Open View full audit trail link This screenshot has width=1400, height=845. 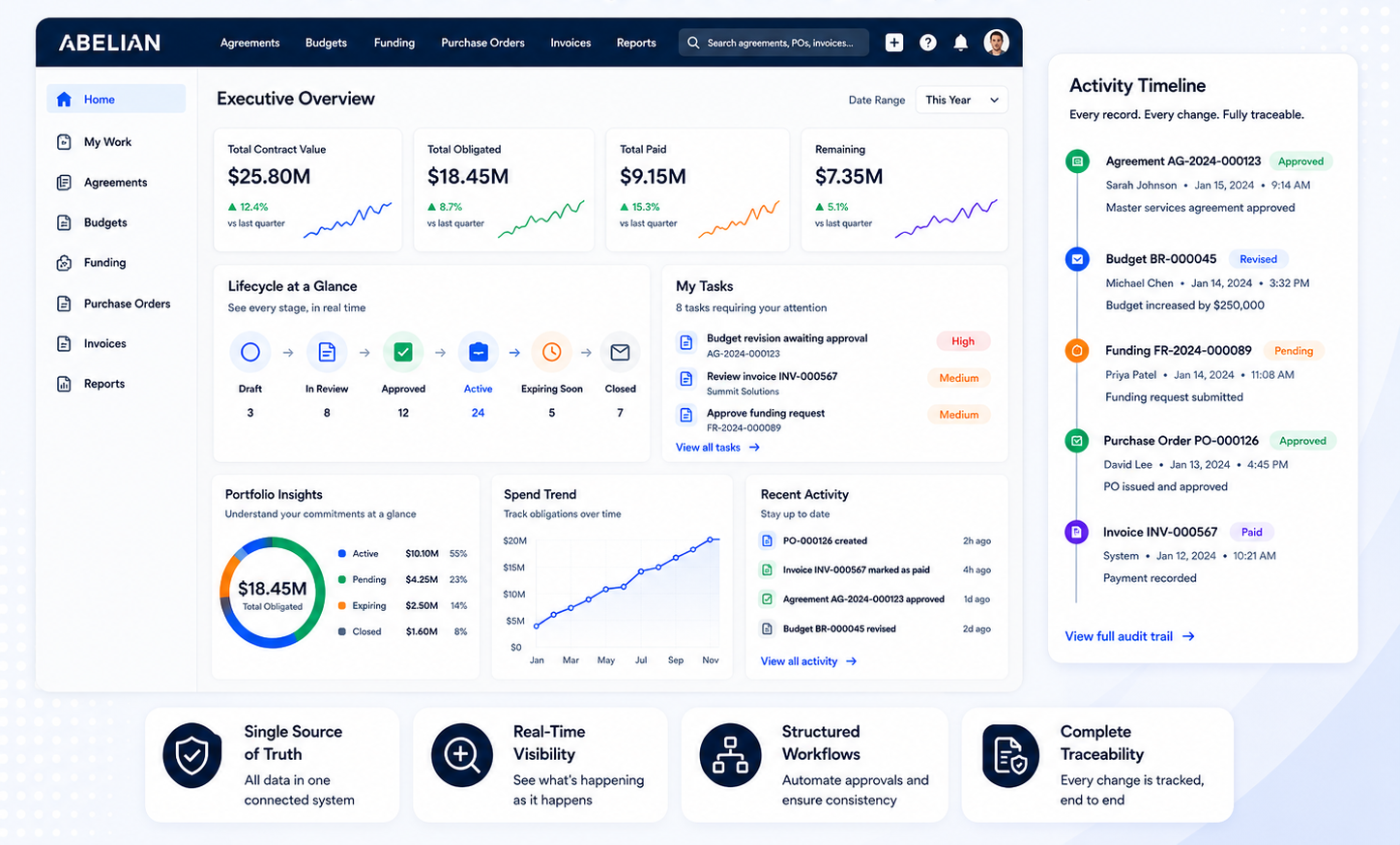click(1129, 636)
